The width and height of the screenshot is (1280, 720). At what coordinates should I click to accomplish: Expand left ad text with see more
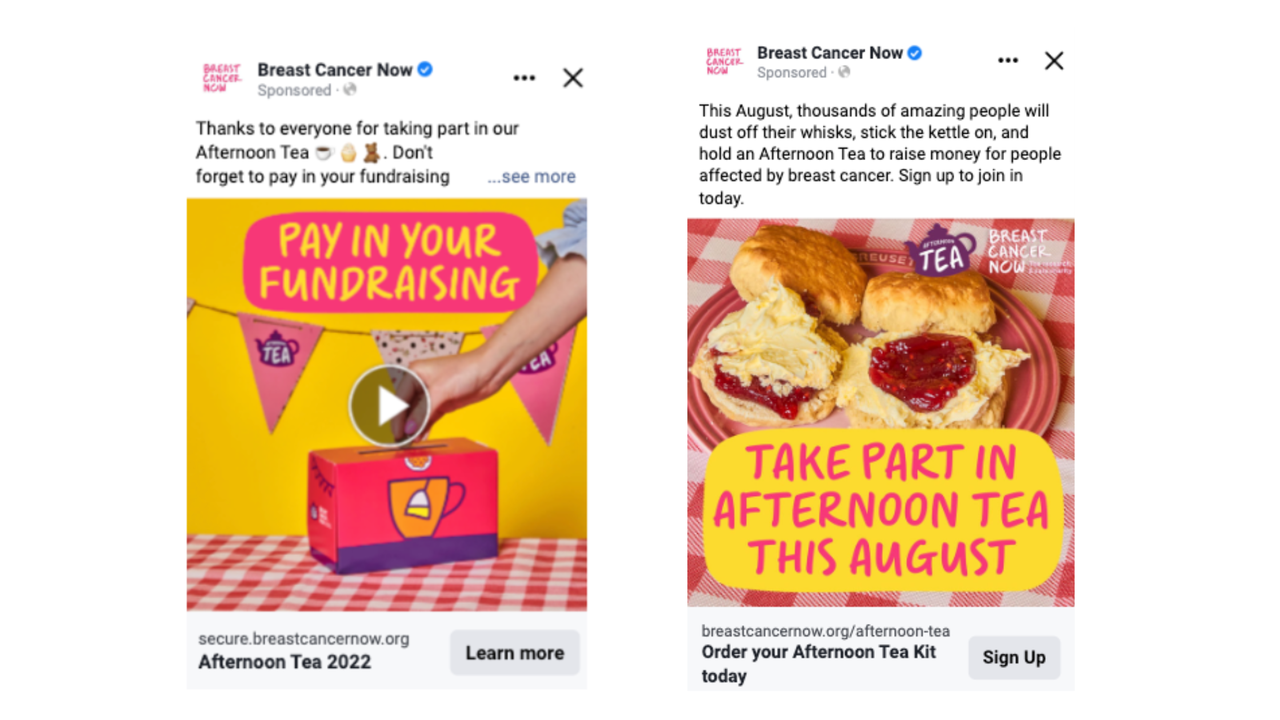(532, 177)
